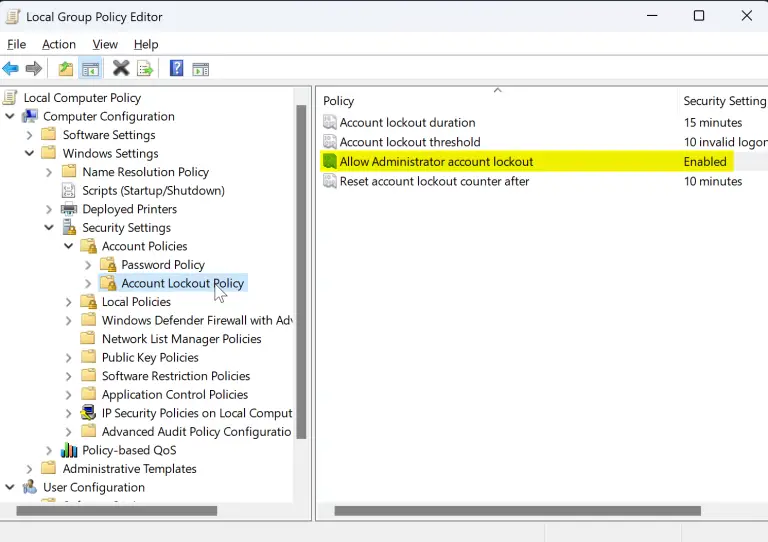Click the 'Enabled' security setting value
Image resolution: width=768 pixels, height=542 pixels.
click(705, 162)
